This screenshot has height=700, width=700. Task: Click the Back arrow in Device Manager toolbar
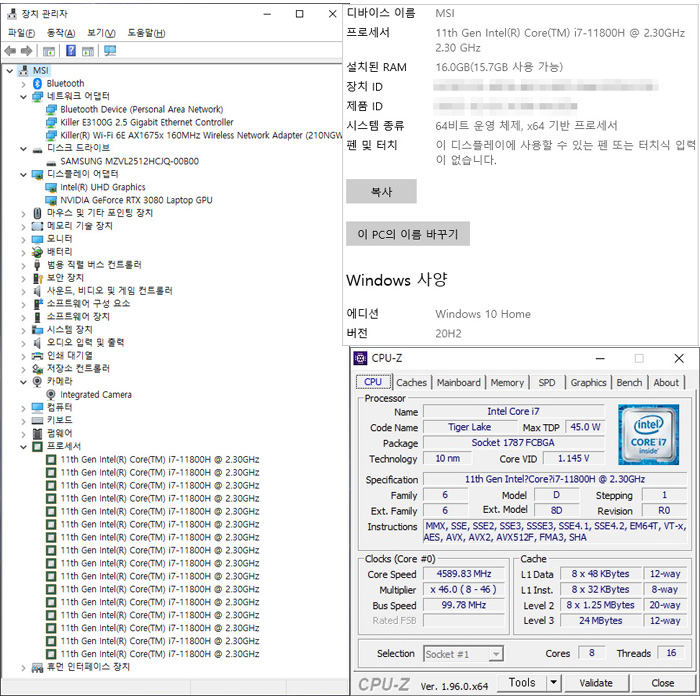tap(10, 51)
